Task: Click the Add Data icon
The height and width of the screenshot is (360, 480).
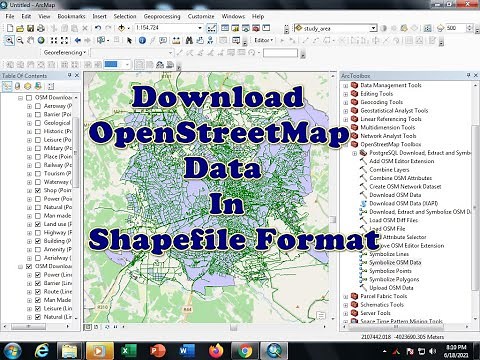Action: [x=121, y=28]
